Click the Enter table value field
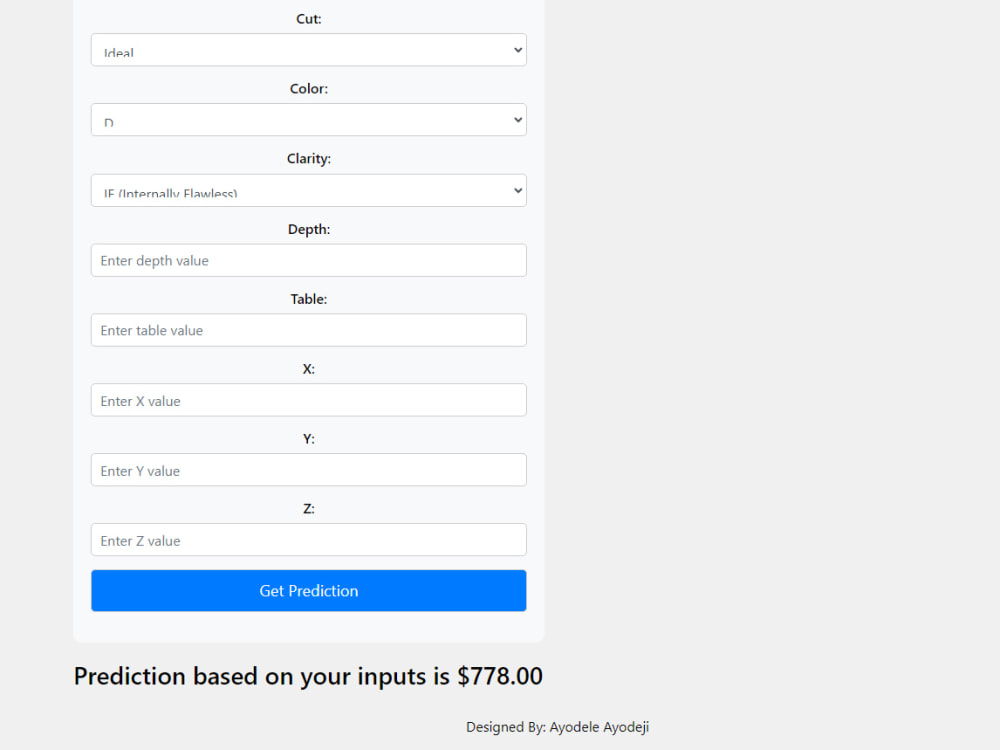 coord(309,330)
